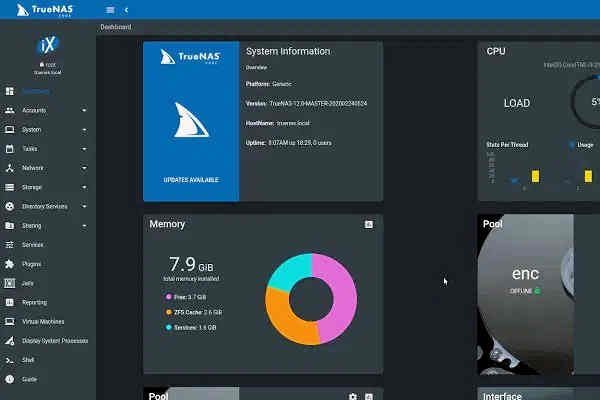Click the TrueNAS logo in the top bar
600x400 pixels.
(x=45, y=10)
